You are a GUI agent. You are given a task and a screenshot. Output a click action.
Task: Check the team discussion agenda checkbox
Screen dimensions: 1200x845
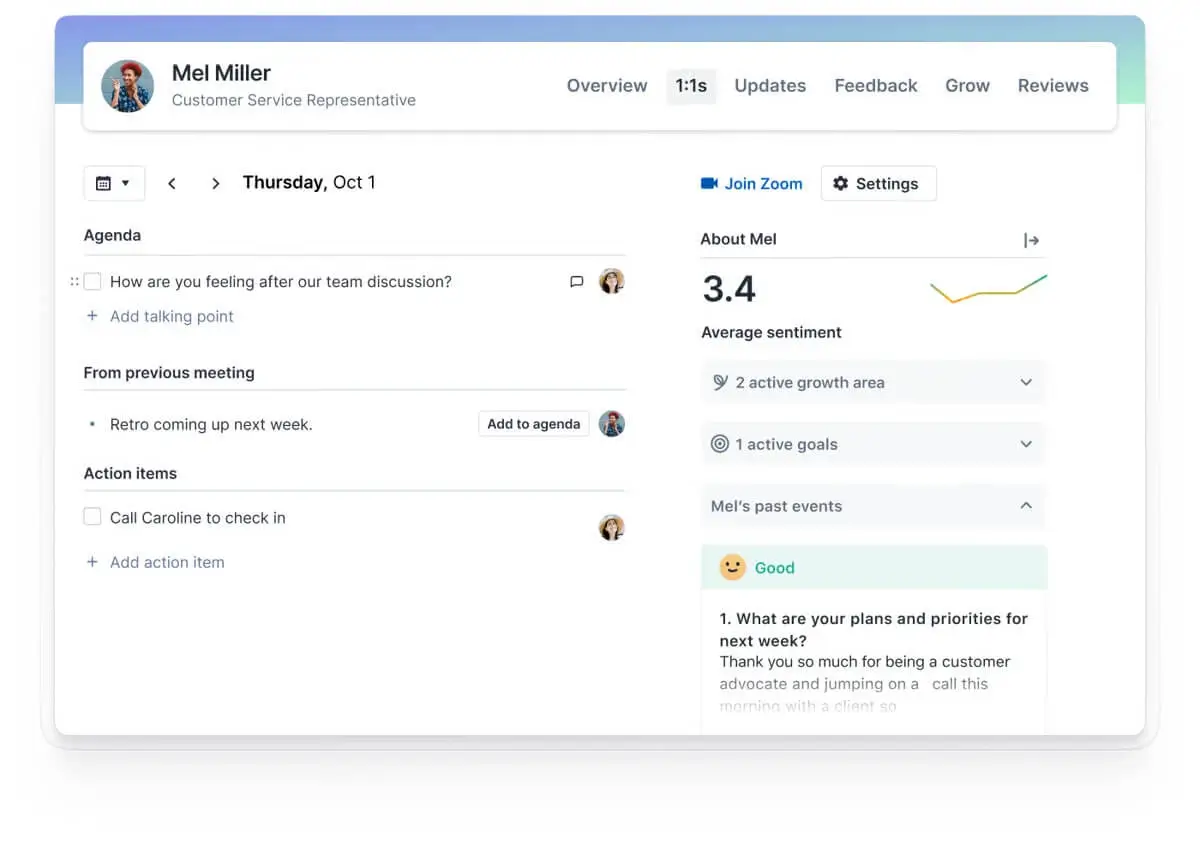92,282
